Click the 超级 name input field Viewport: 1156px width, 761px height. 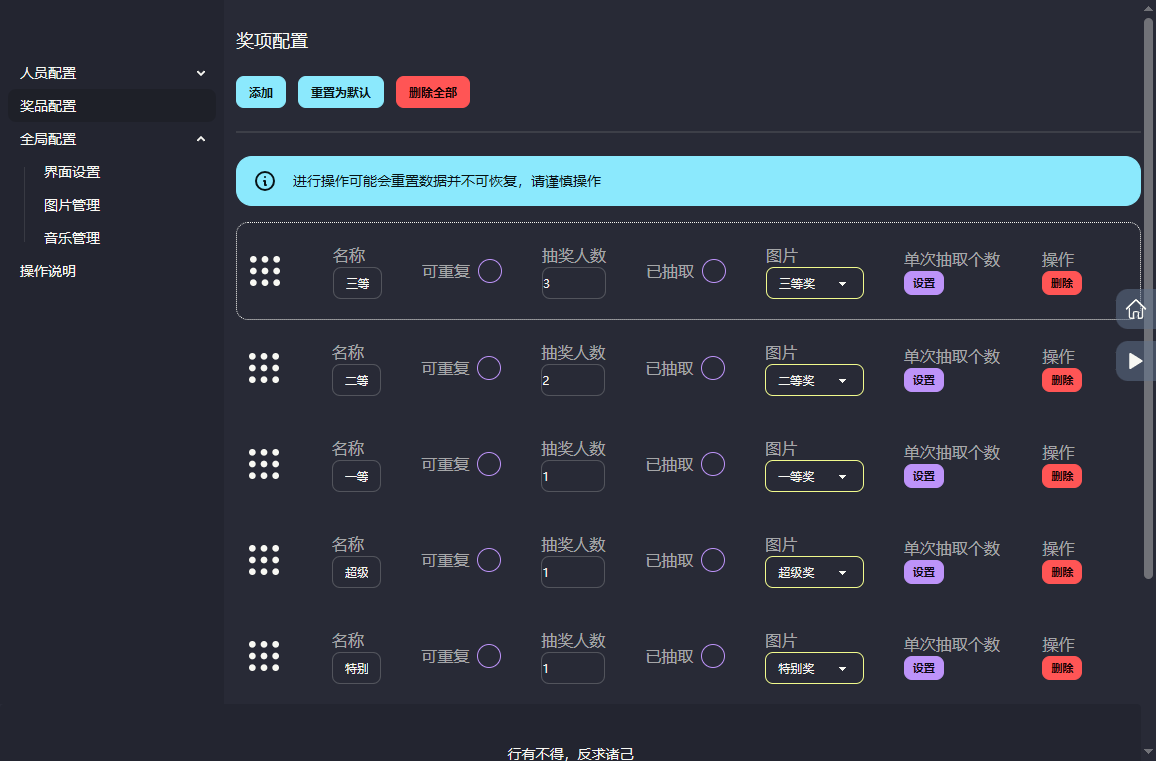click(357, 572)
